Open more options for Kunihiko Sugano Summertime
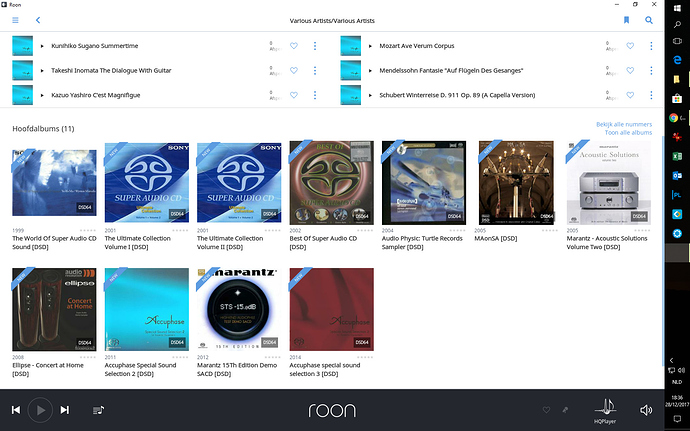Viewport: 690px width, 431px height. pyautogui.click(x=315, y=46)
